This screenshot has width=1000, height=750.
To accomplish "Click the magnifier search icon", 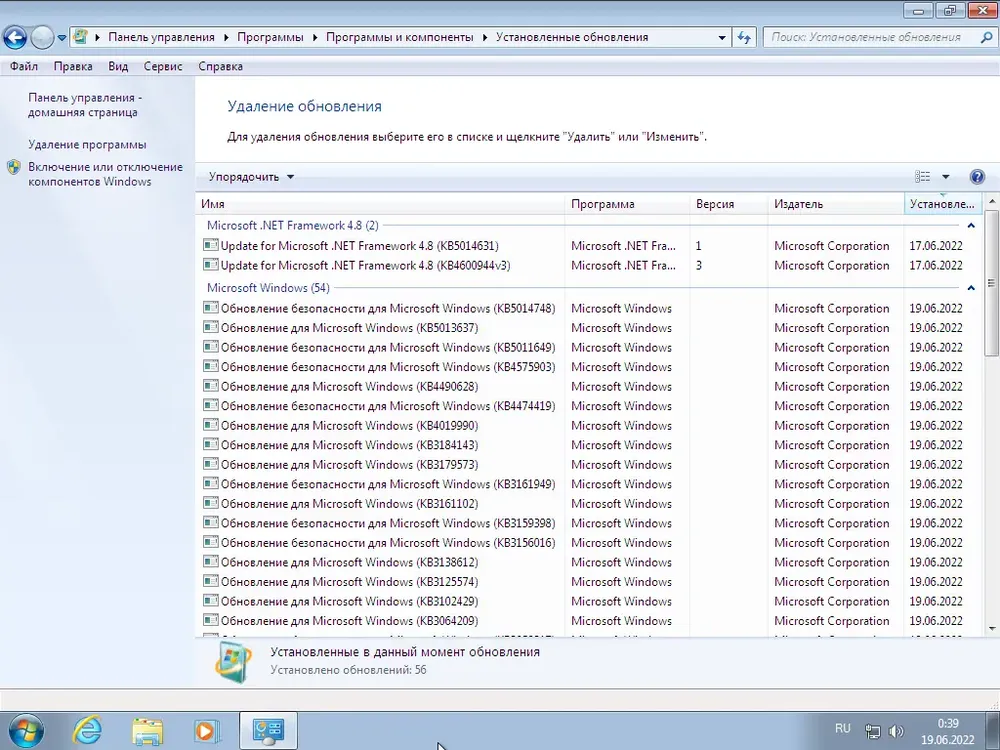I will coord(986,37).
